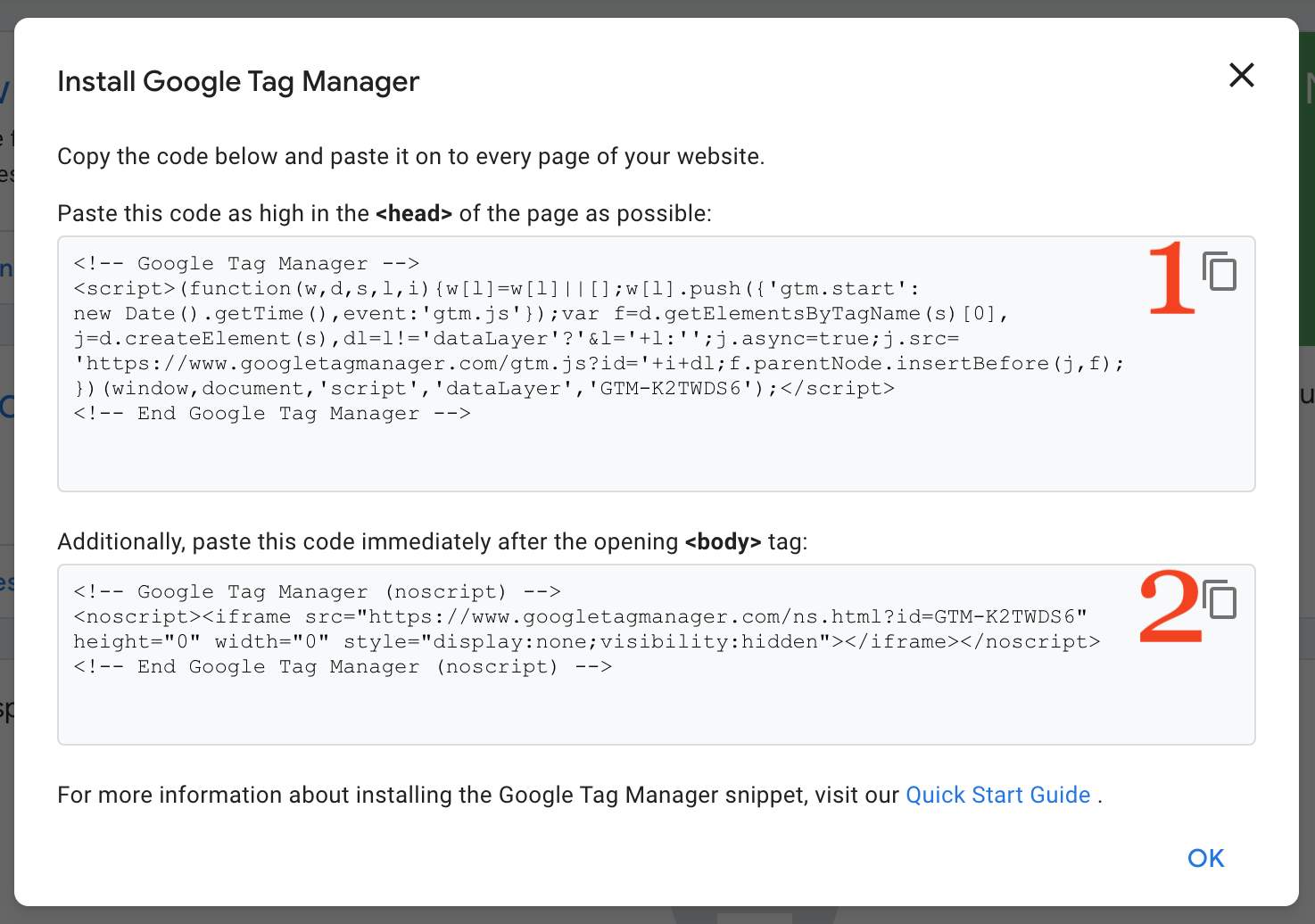The width and height of the screenshot is (1315, 924).
Task: Click the googletagmanager.com gtm.js URL
Action: pos(357,363)
